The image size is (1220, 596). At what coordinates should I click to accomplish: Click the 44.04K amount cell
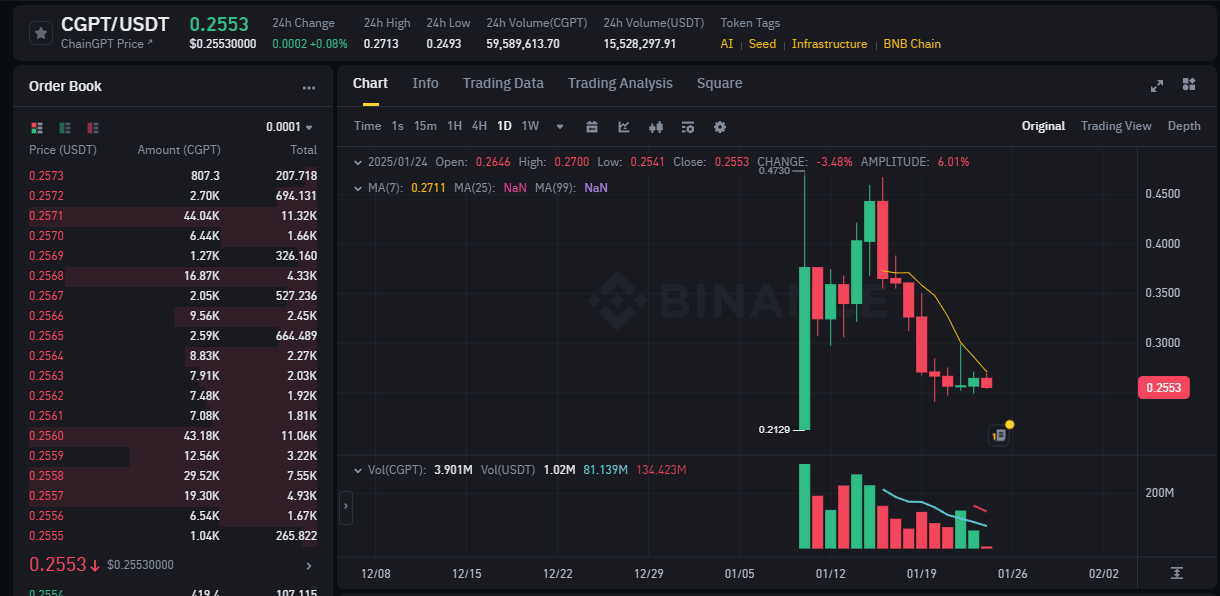click(202, 216)
